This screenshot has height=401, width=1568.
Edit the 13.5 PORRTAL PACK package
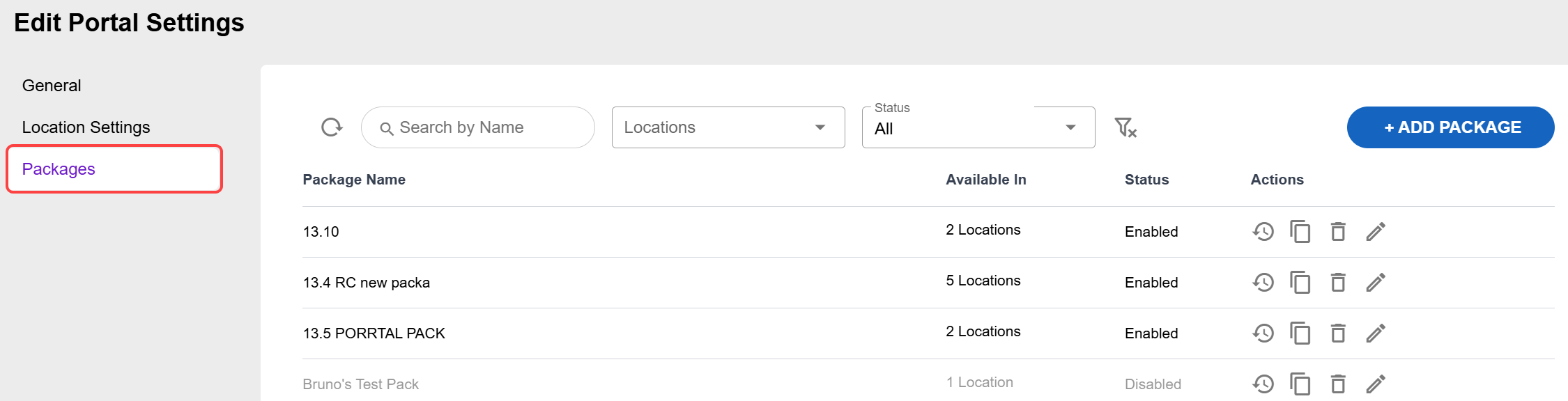(1376, 333)
